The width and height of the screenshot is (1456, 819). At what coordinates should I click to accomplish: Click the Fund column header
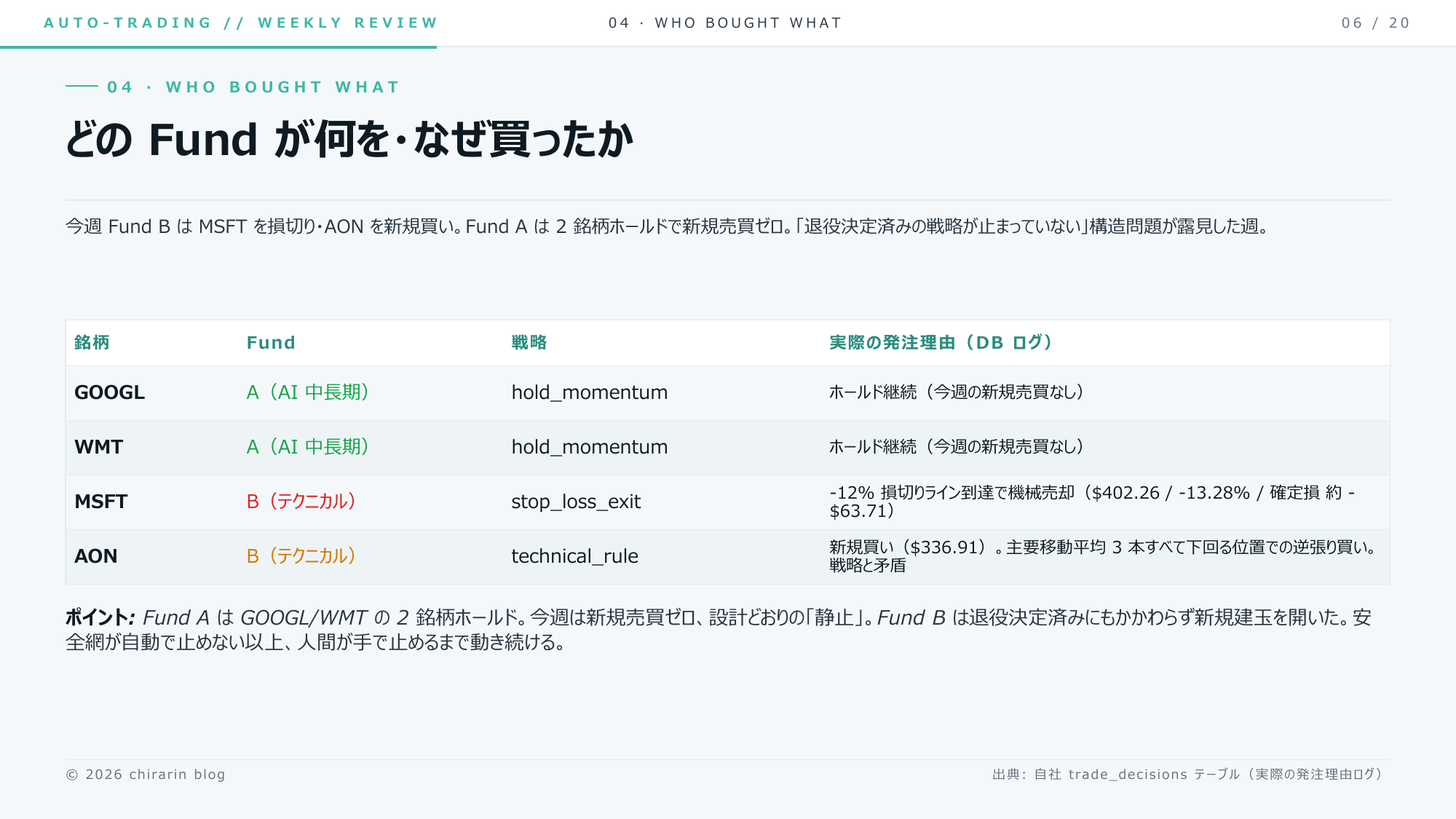point(271,342)
